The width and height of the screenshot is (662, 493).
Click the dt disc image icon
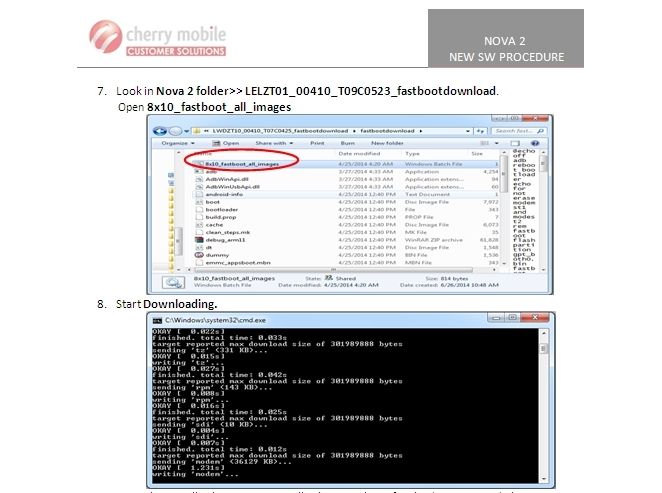pos(199,247)
